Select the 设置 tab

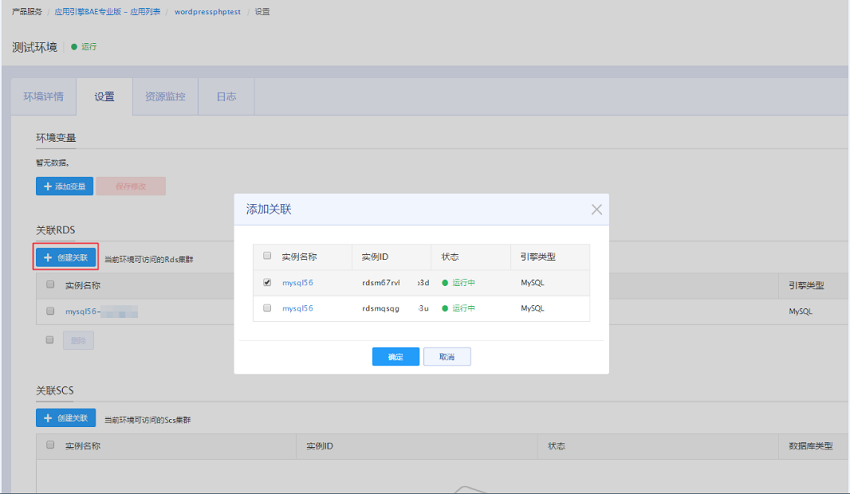[x=105, y=97]
